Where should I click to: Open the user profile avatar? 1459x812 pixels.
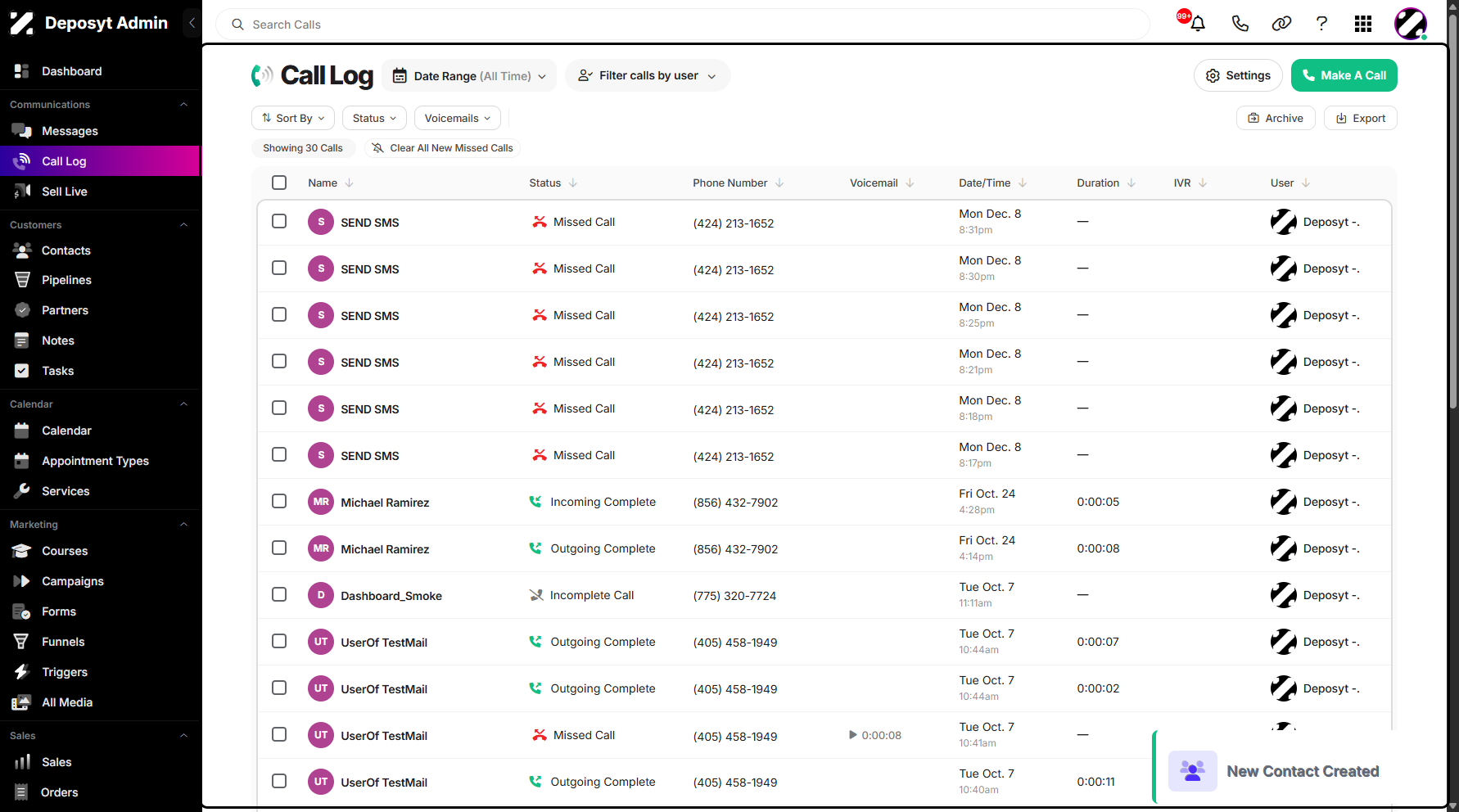(x=1411, y=24)
